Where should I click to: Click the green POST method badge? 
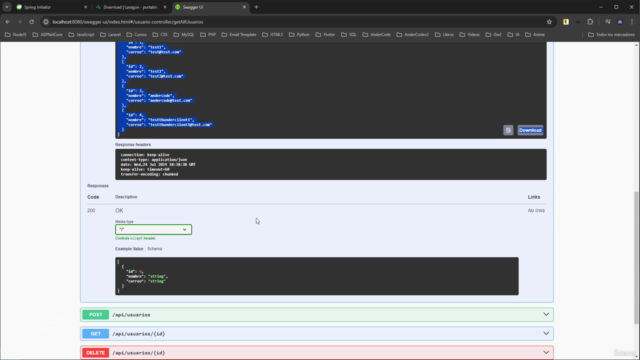96,315
